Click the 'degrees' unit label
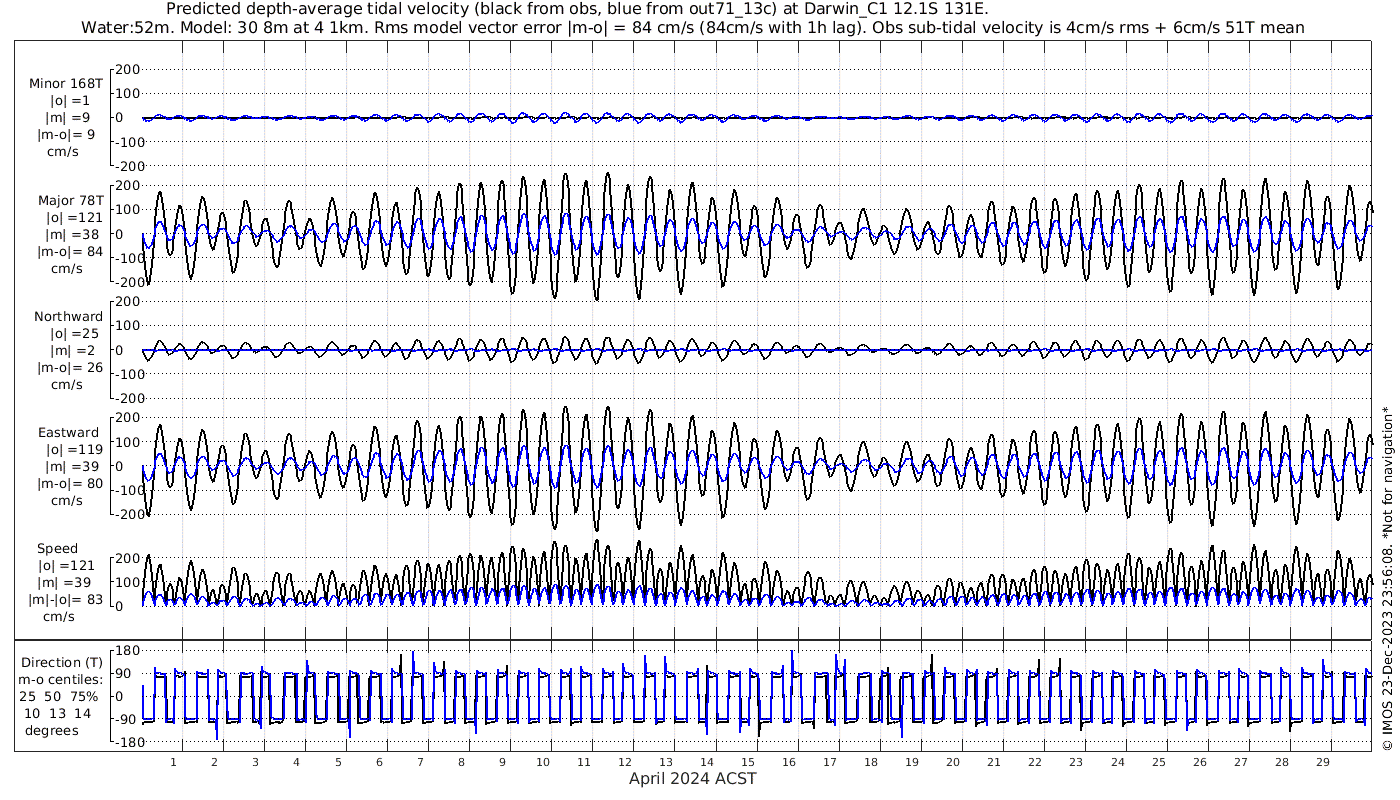1400x800 pixels. click(52, 731)
